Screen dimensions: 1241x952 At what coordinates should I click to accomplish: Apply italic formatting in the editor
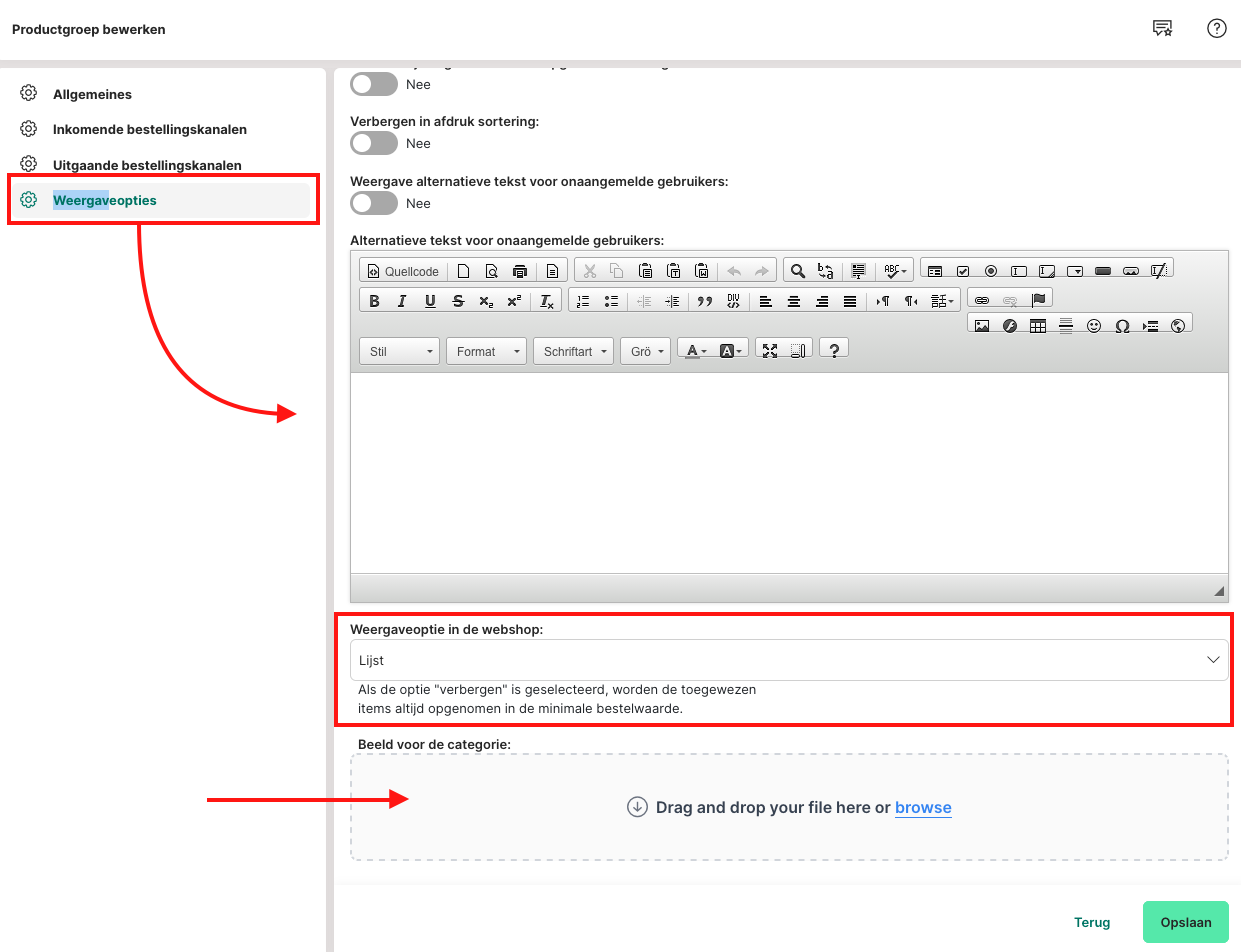pos(402,301)
